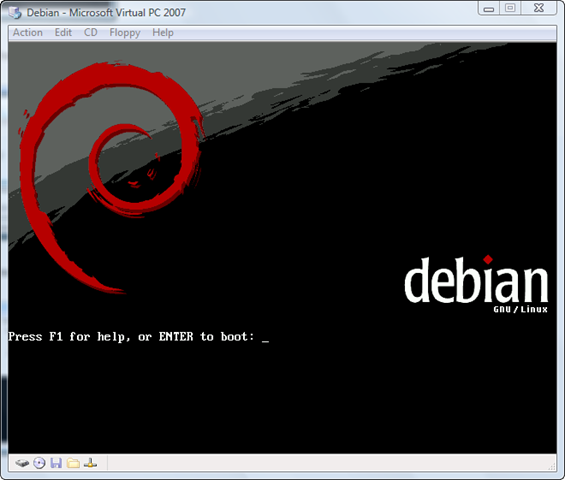Minimize the Virtual PC window
Screen dimensions: 565x480
pyautogui.click(x=489, y=8)
